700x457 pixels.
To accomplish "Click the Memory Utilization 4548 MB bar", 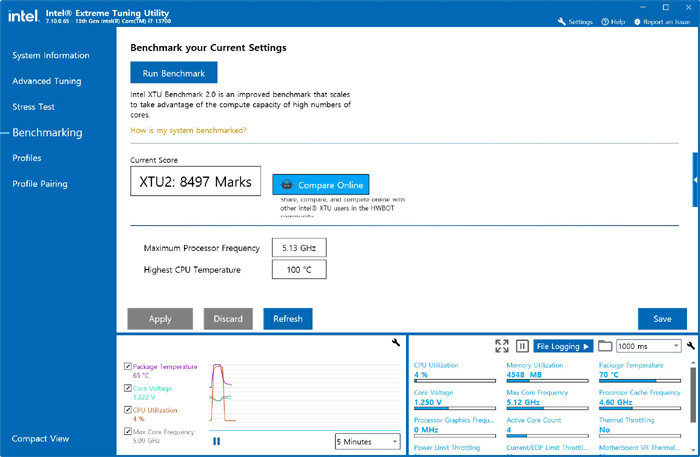I will (547, 381).
